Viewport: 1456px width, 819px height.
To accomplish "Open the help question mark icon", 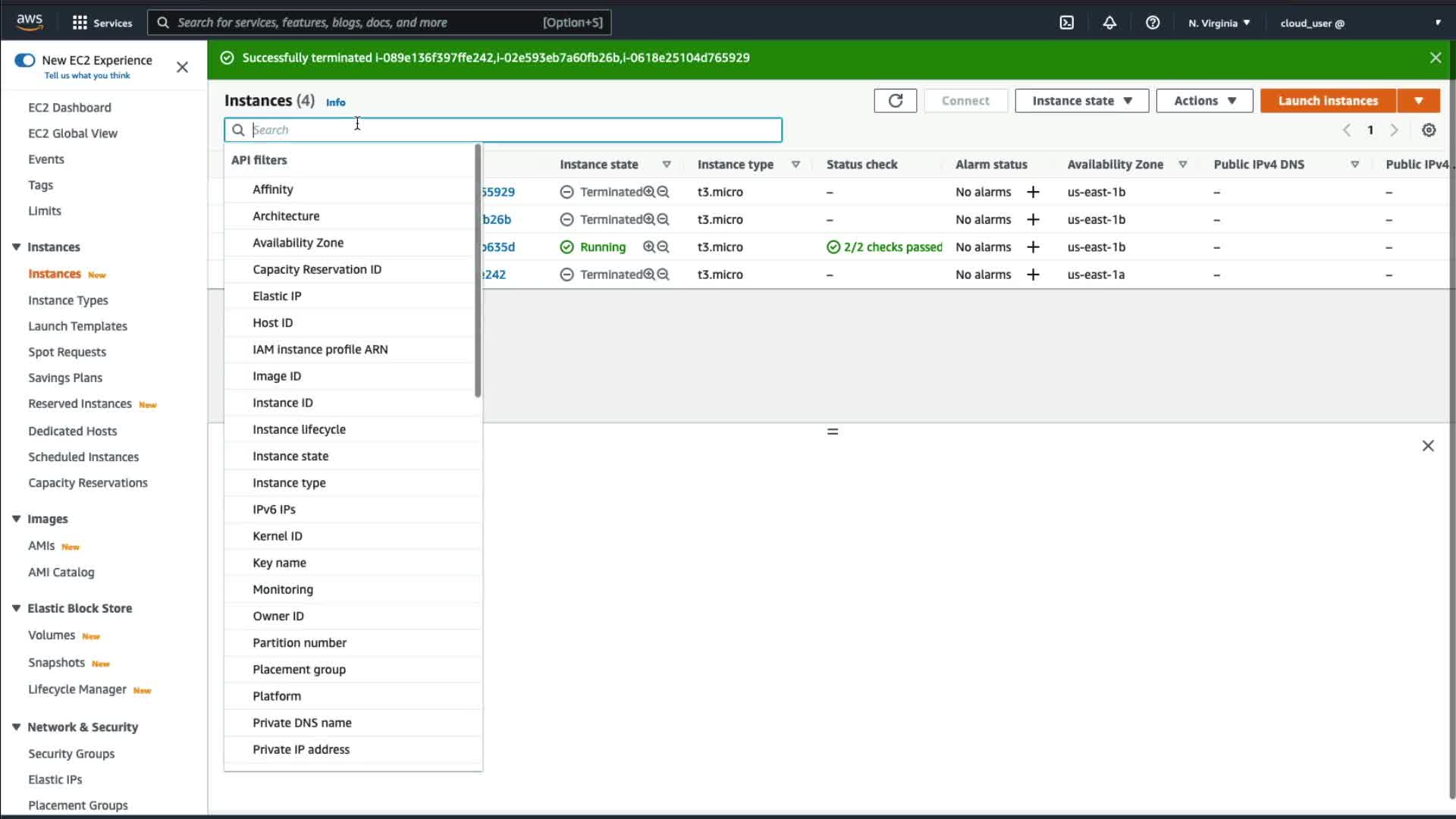I will coord(1153,23).
